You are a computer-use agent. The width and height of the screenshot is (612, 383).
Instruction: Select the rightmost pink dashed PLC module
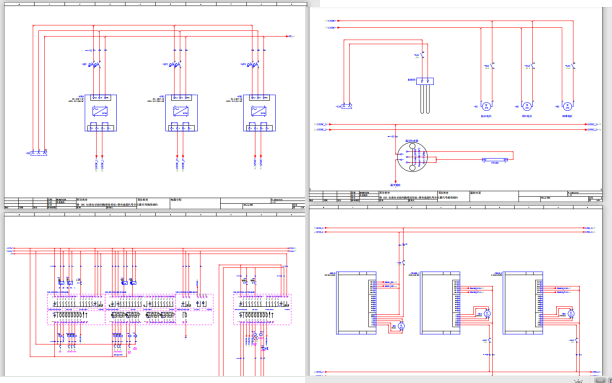pos(262,309)
